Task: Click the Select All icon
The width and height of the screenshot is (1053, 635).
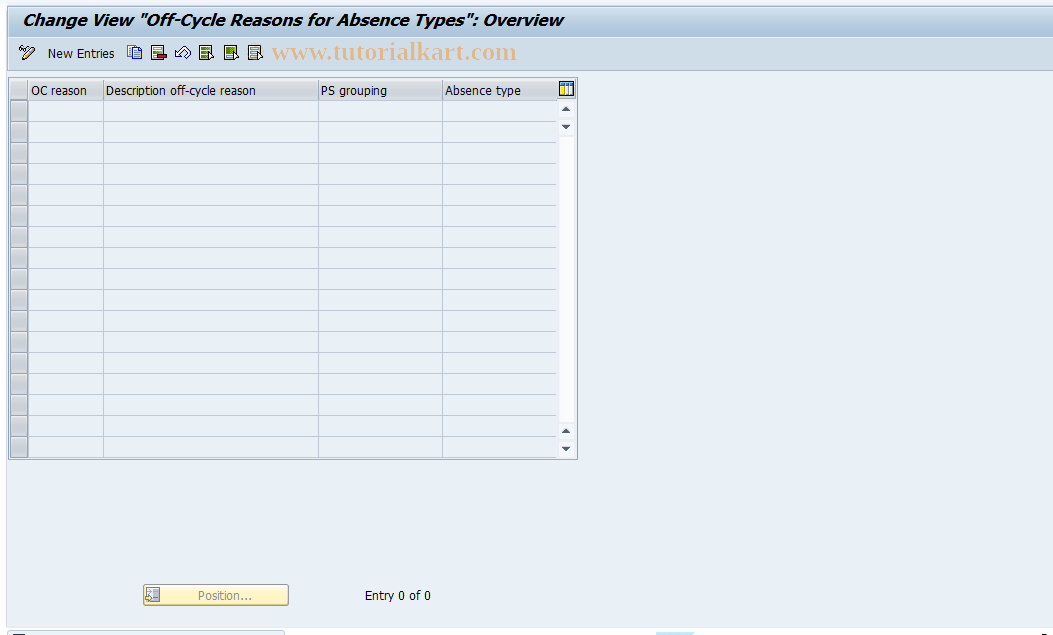Action: coord(207,53)
